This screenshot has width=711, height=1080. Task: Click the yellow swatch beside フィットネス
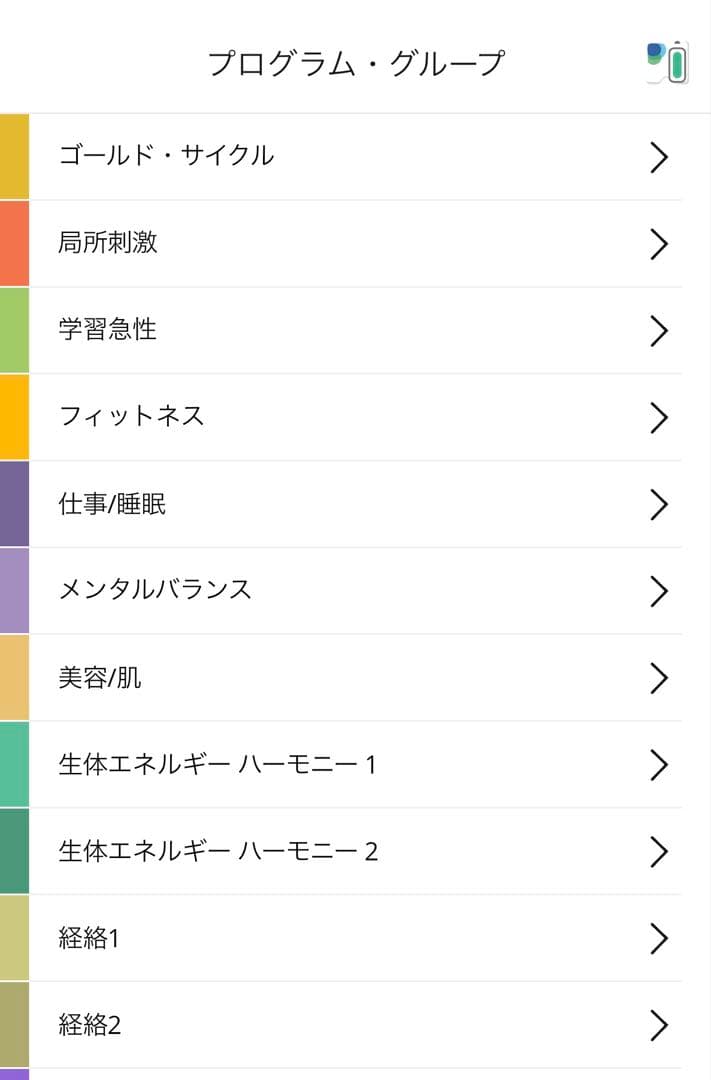coord(14,417)
